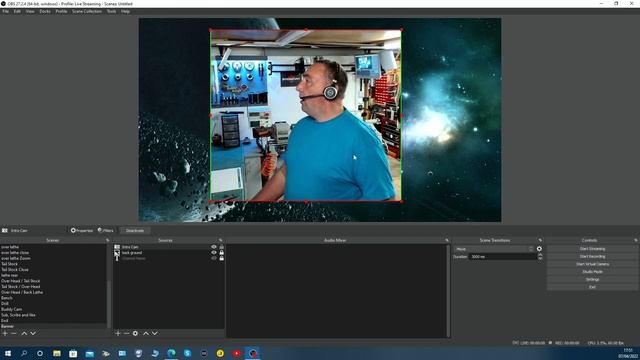The height and width of the screenshot is (360, 640).
Task: Open the View menu
Action: click(30, 11)
